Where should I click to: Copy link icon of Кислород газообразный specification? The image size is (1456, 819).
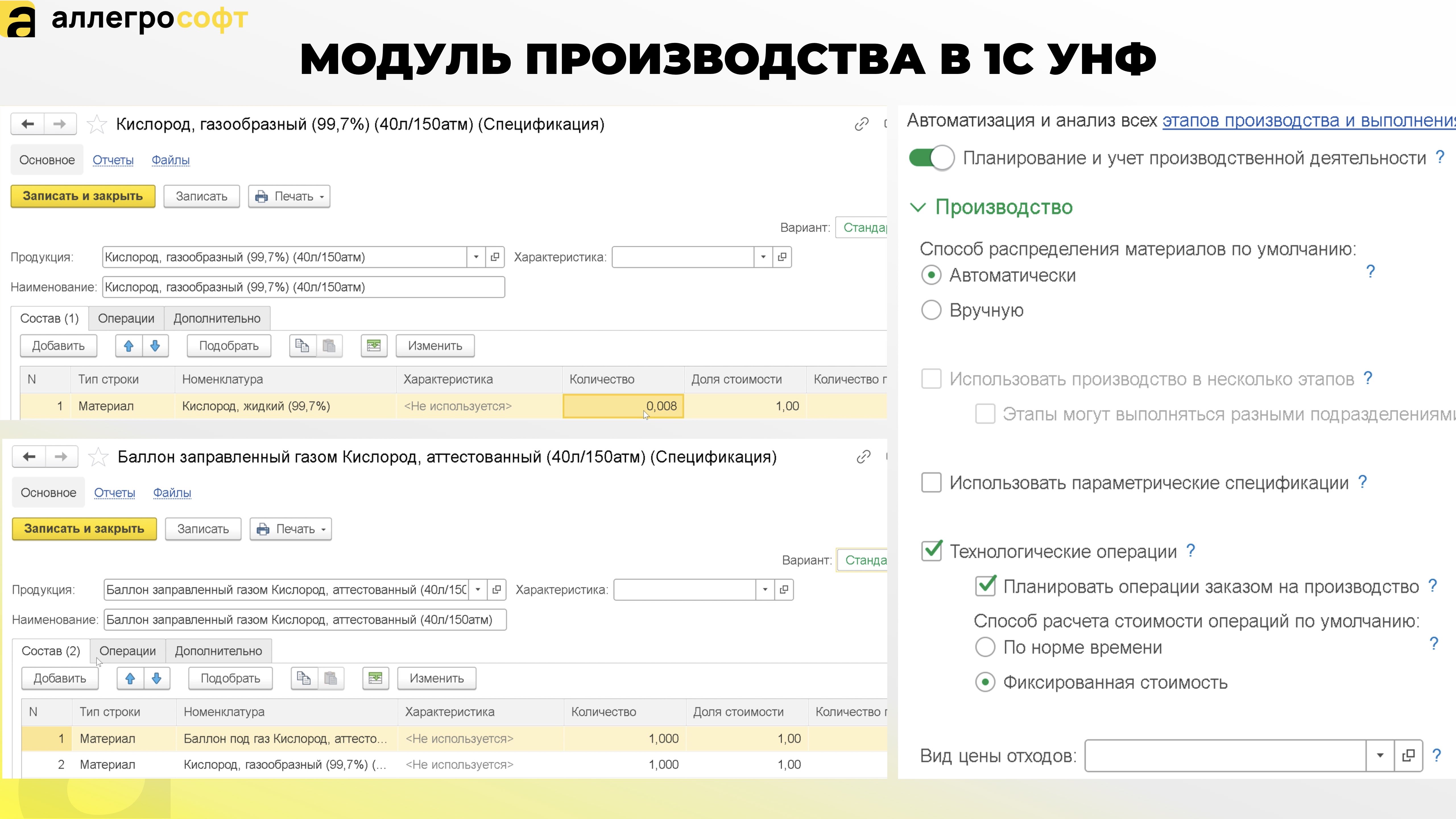[861, 124]
